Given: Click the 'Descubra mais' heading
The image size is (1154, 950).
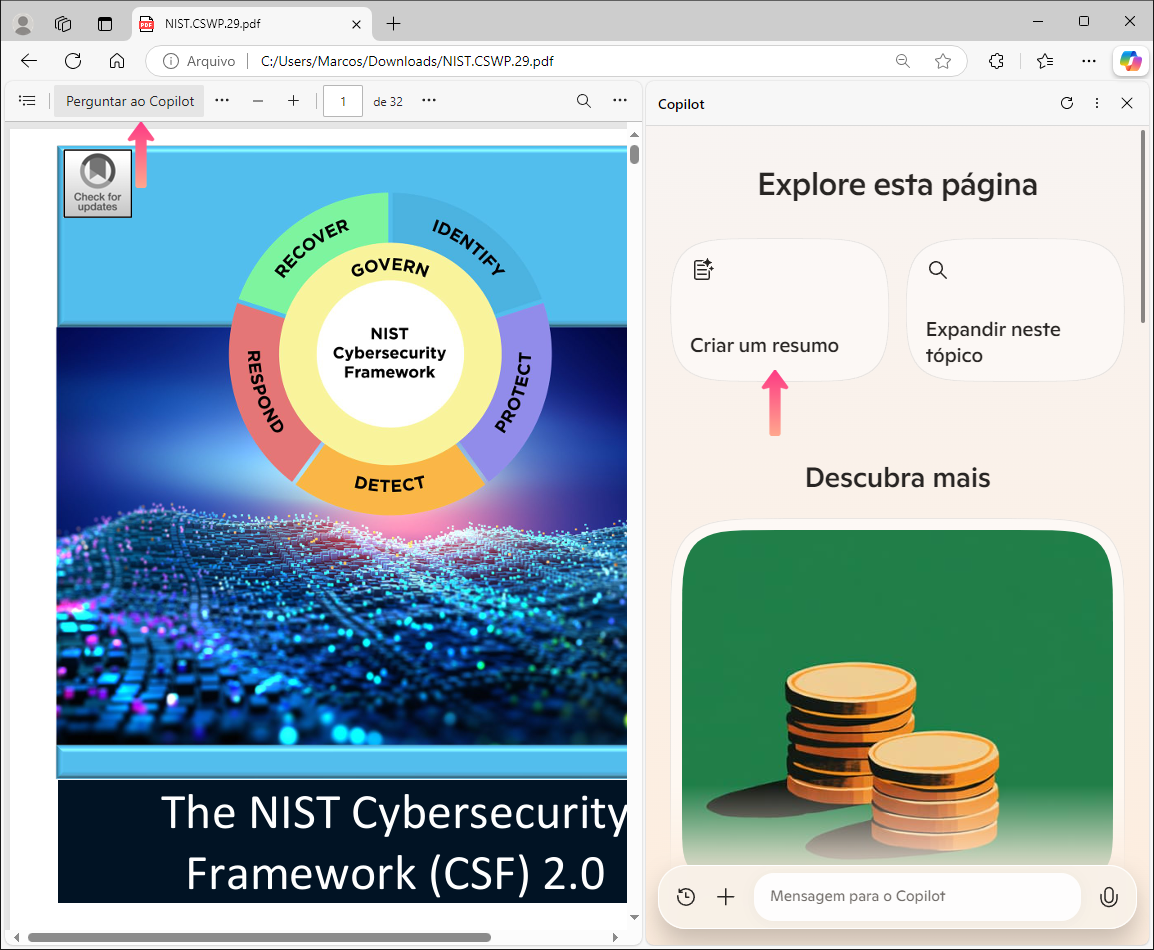Looking at the screenshot, I should [897, 478].
